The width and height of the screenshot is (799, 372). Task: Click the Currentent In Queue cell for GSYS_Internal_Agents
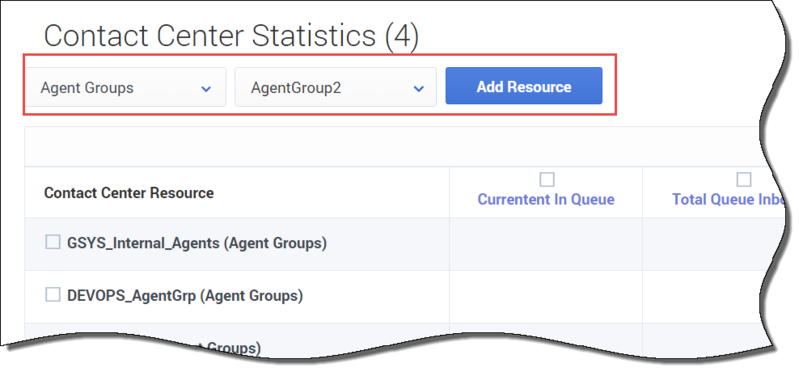click(546, 244)
